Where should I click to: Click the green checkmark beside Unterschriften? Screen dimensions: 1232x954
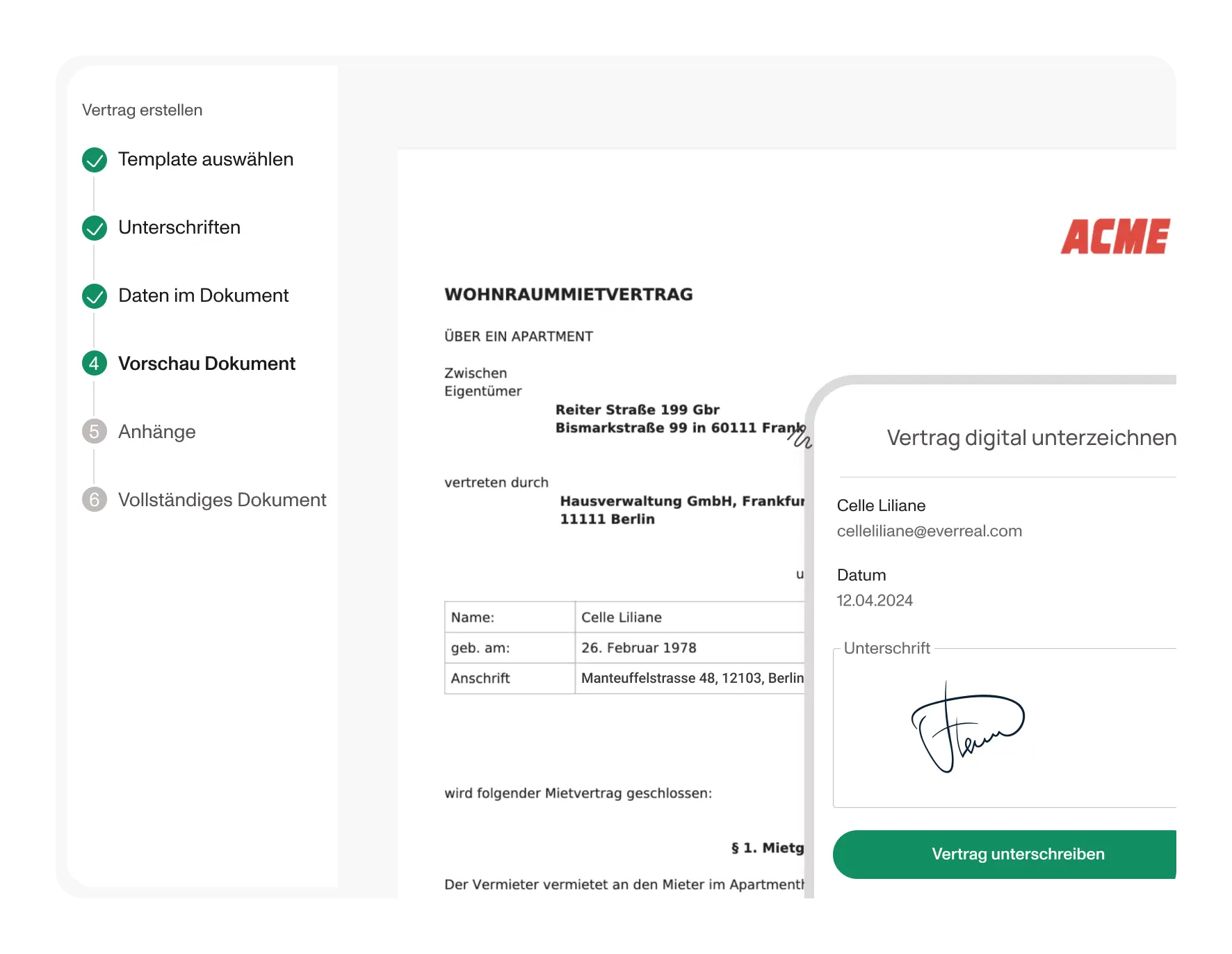point(95,228)
